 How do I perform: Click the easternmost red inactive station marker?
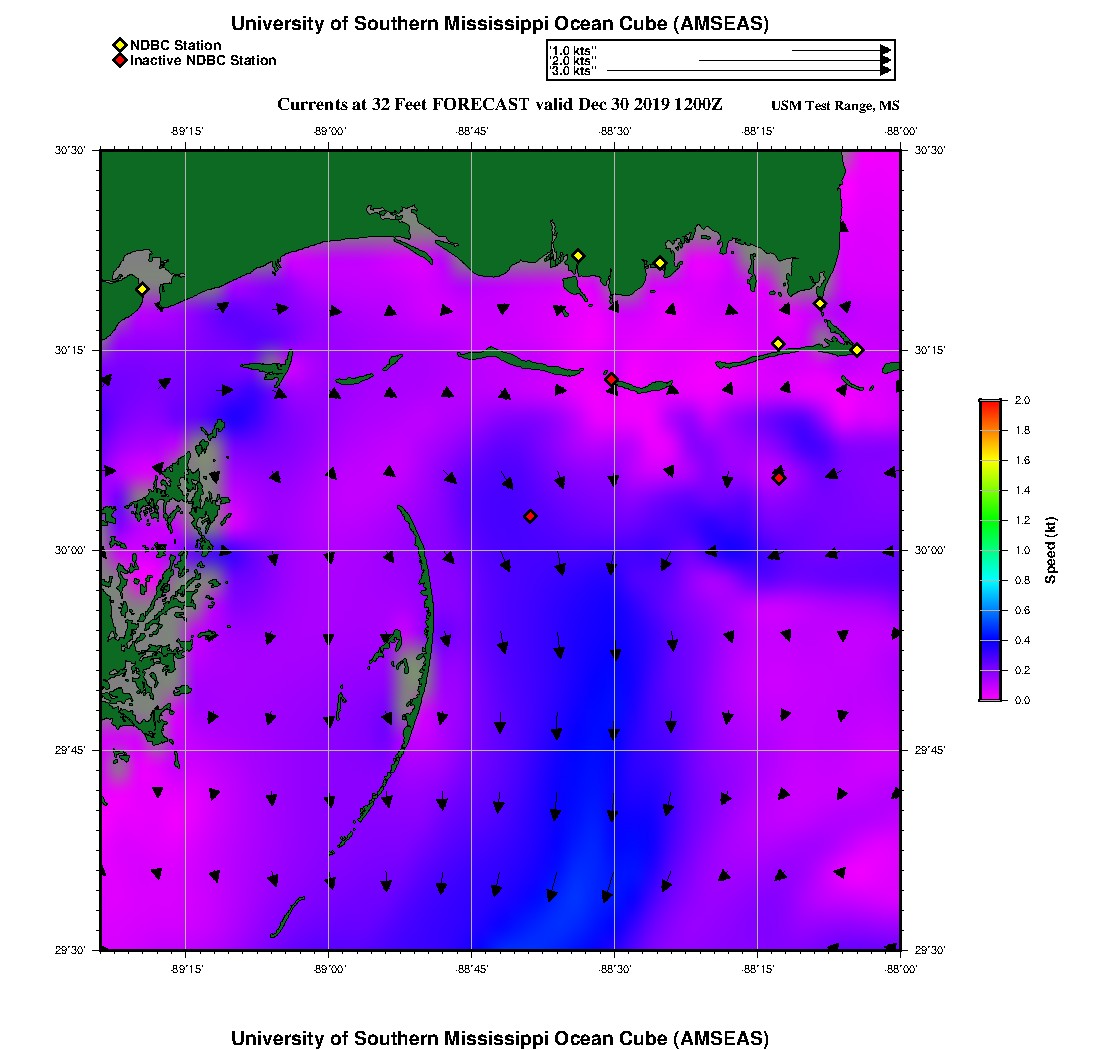(779, 478)
